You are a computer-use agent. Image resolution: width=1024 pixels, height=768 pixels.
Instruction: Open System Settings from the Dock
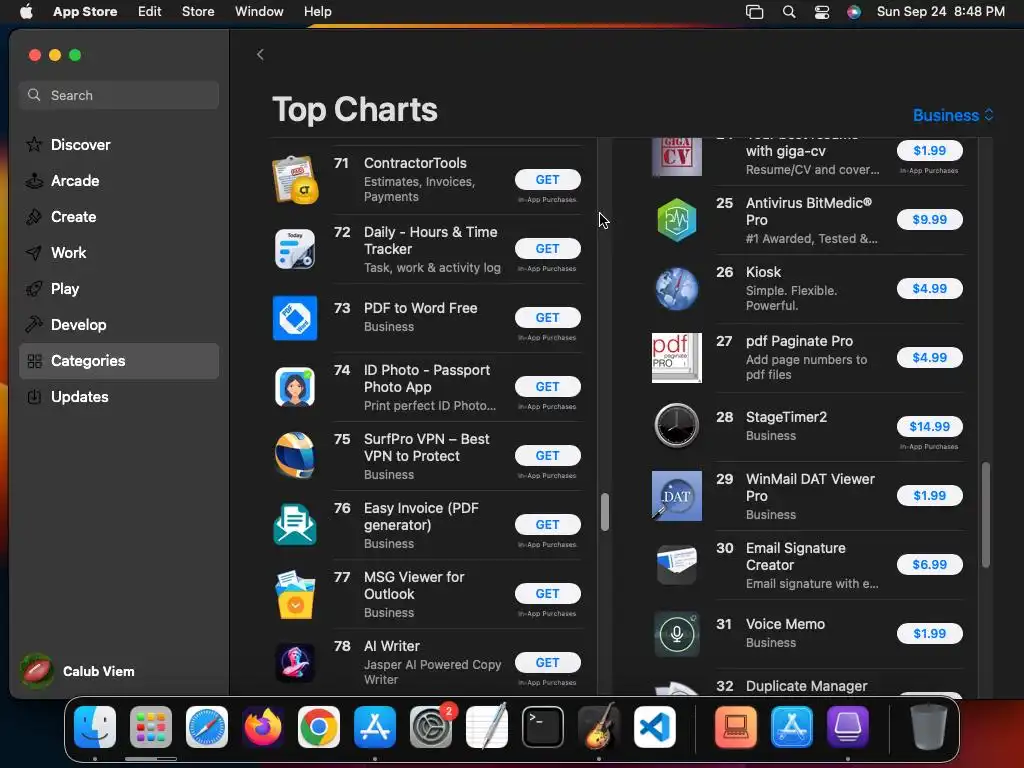[431, 727]
